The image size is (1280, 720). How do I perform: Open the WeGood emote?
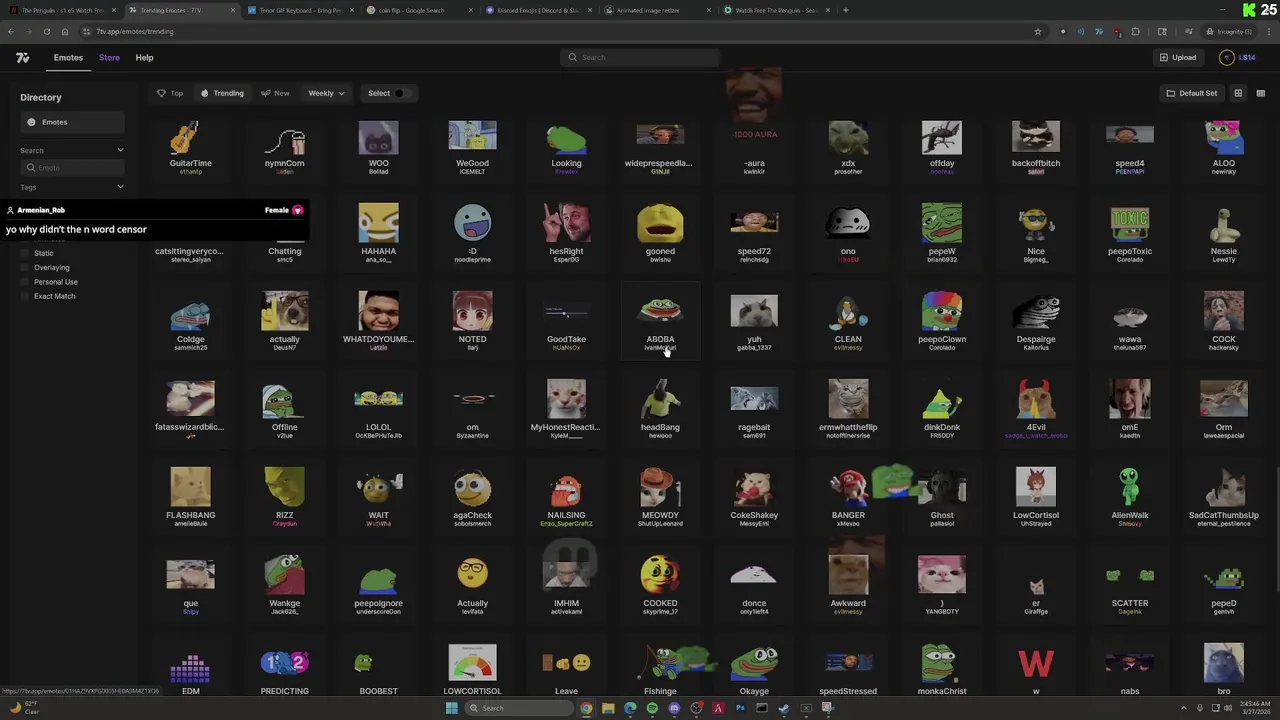point(472,145)
